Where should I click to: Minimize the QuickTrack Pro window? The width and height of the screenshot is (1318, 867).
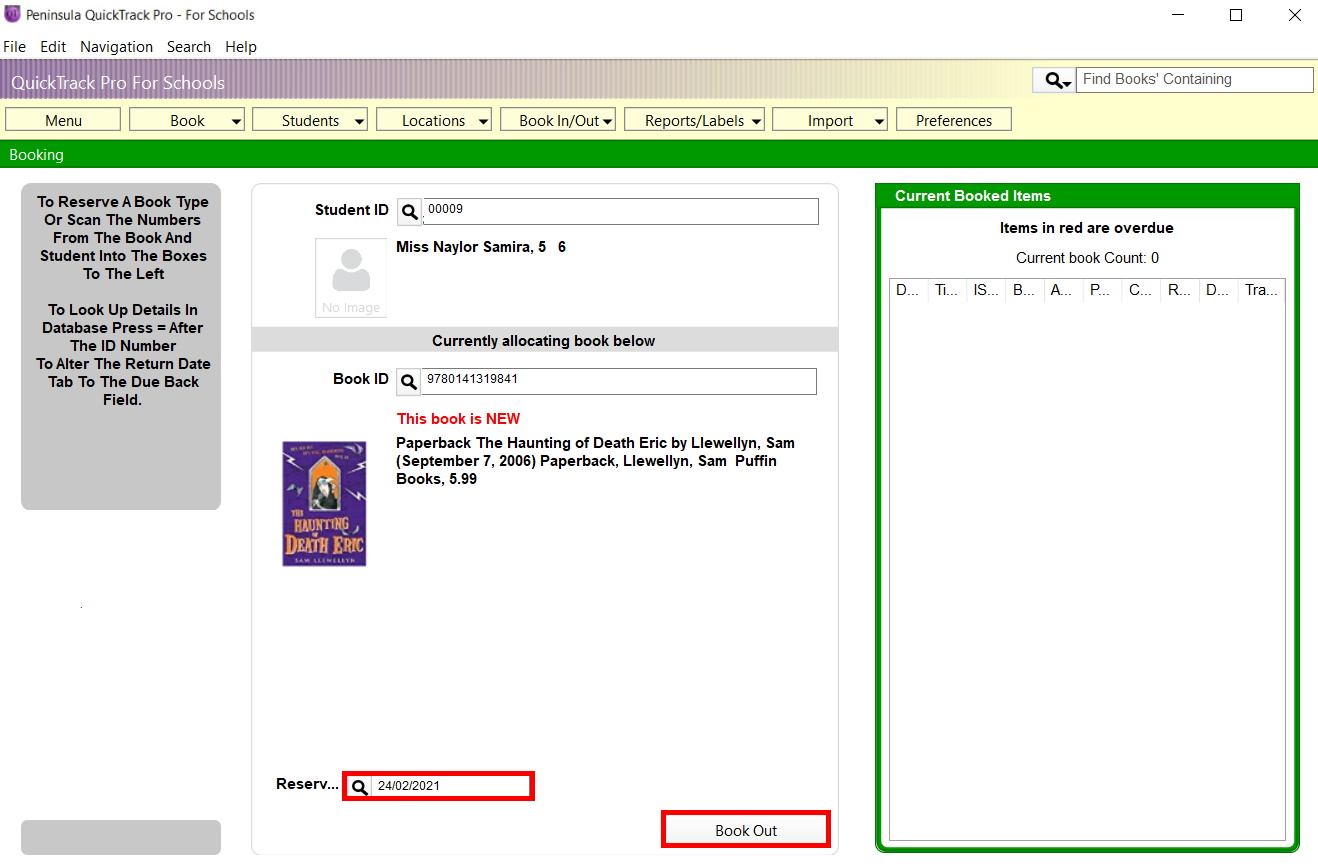(1179, 15)
